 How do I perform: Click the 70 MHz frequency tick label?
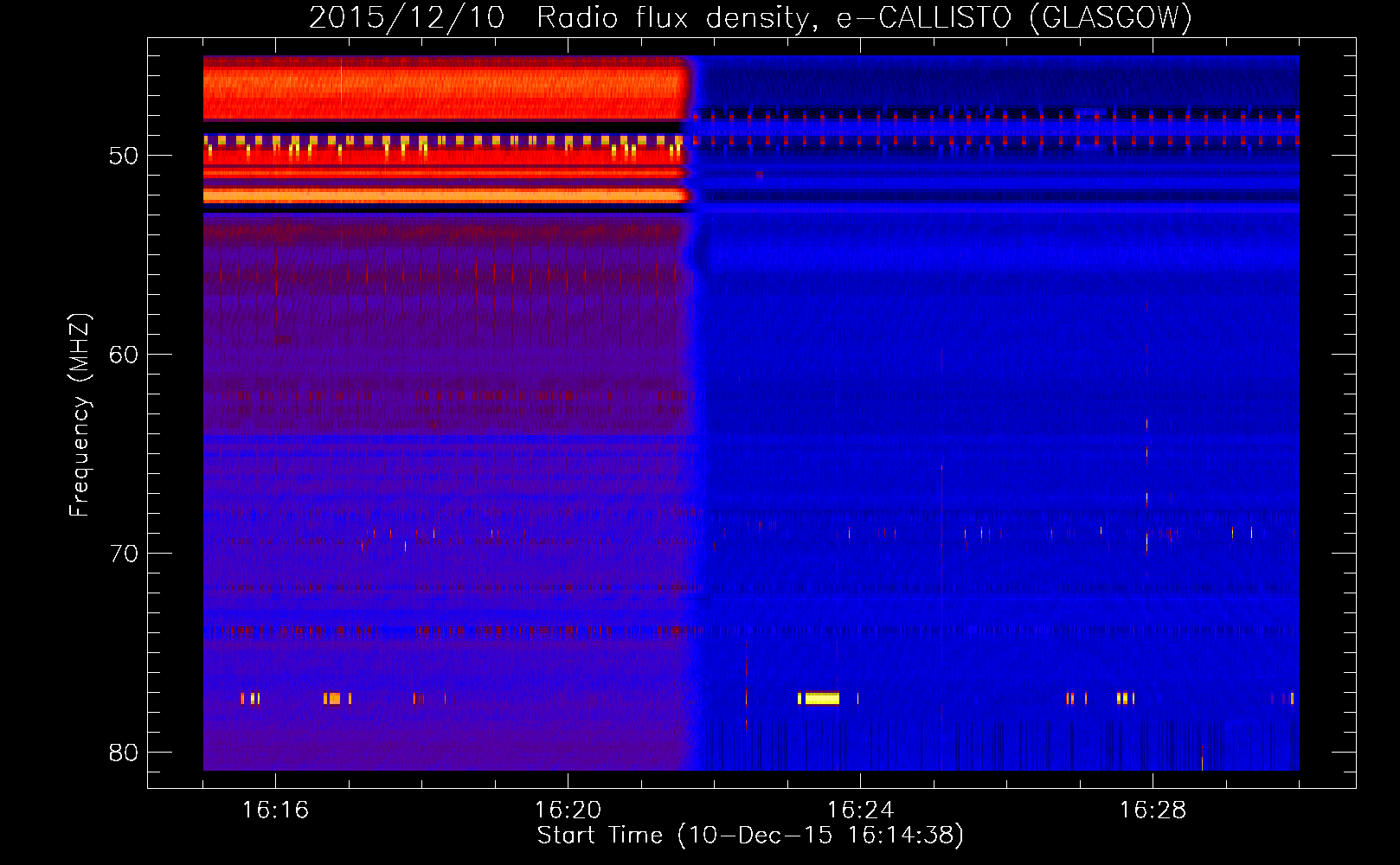pos(124,554)
